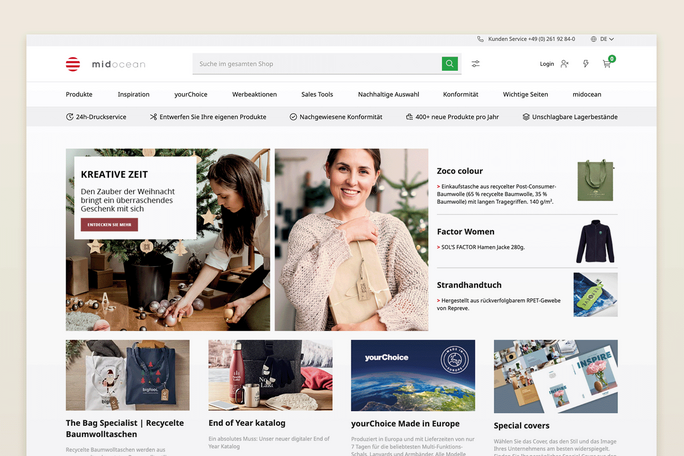Open the Zoco colour product link
The width and height of the screenshot is (684, 456).
(460, 171)
